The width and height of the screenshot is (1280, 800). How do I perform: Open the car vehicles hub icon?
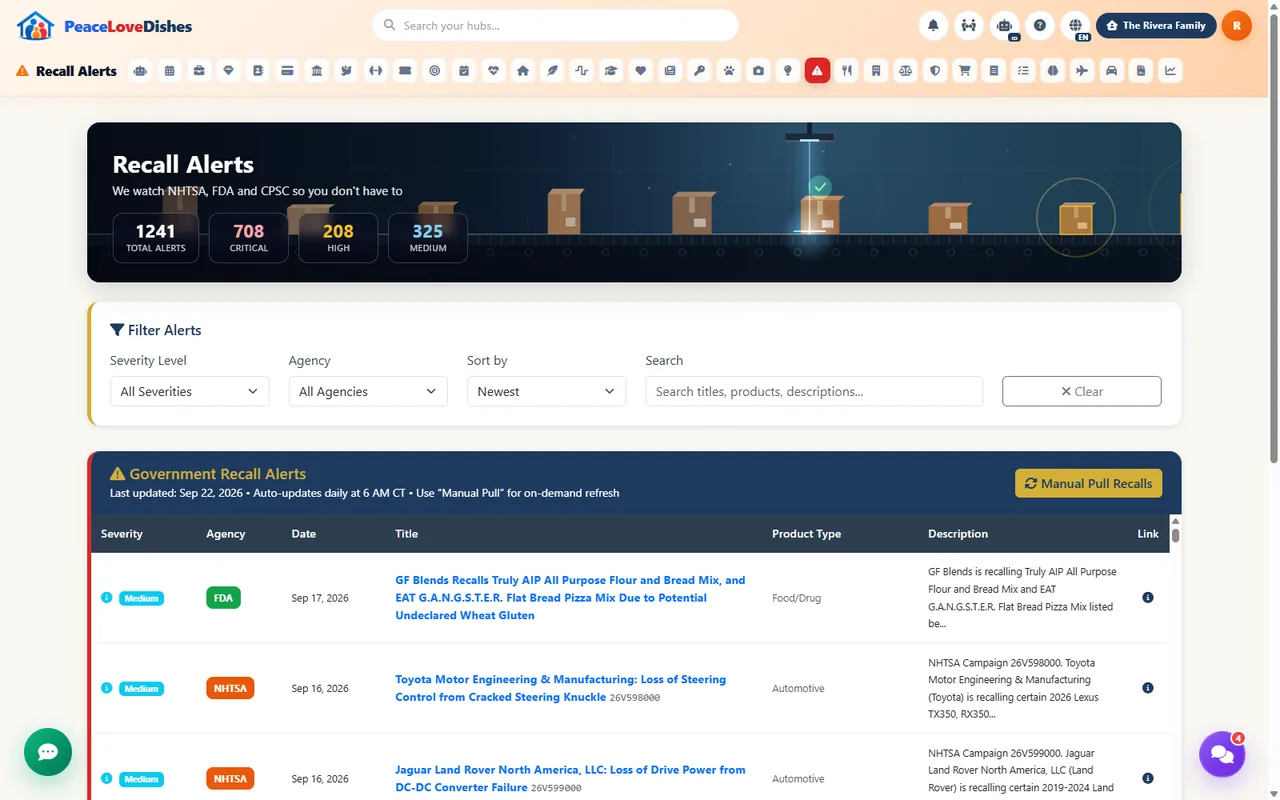coord(1111,71)
